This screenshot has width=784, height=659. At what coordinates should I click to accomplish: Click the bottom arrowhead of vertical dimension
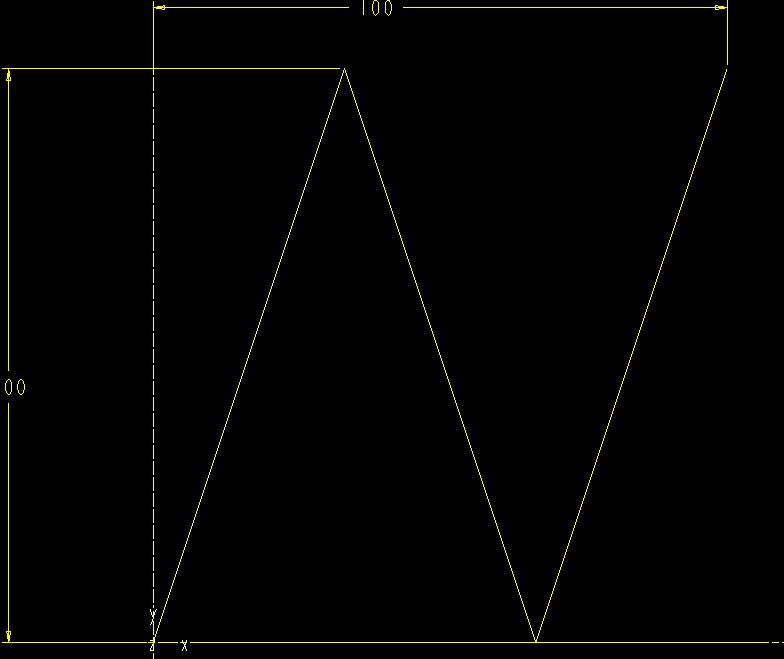click(8, 636)
